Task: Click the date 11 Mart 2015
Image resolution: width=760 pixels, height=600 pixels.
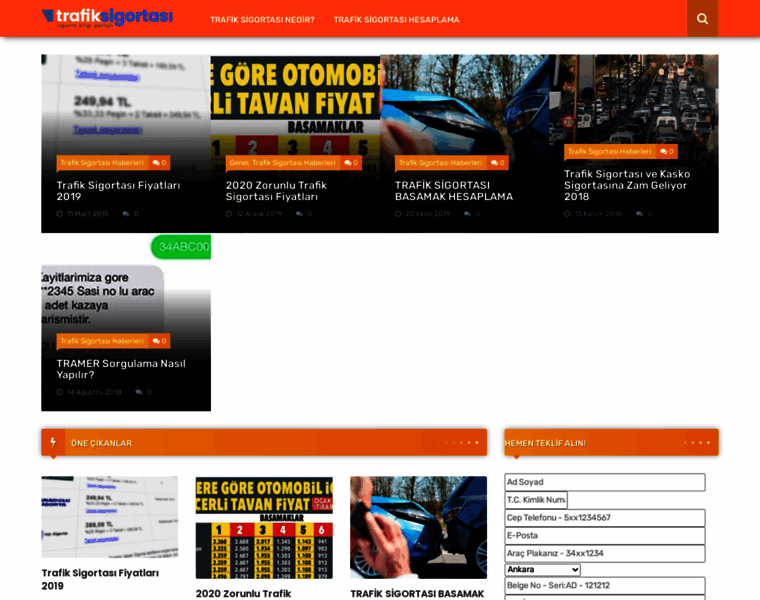Action: click(88, 214)
